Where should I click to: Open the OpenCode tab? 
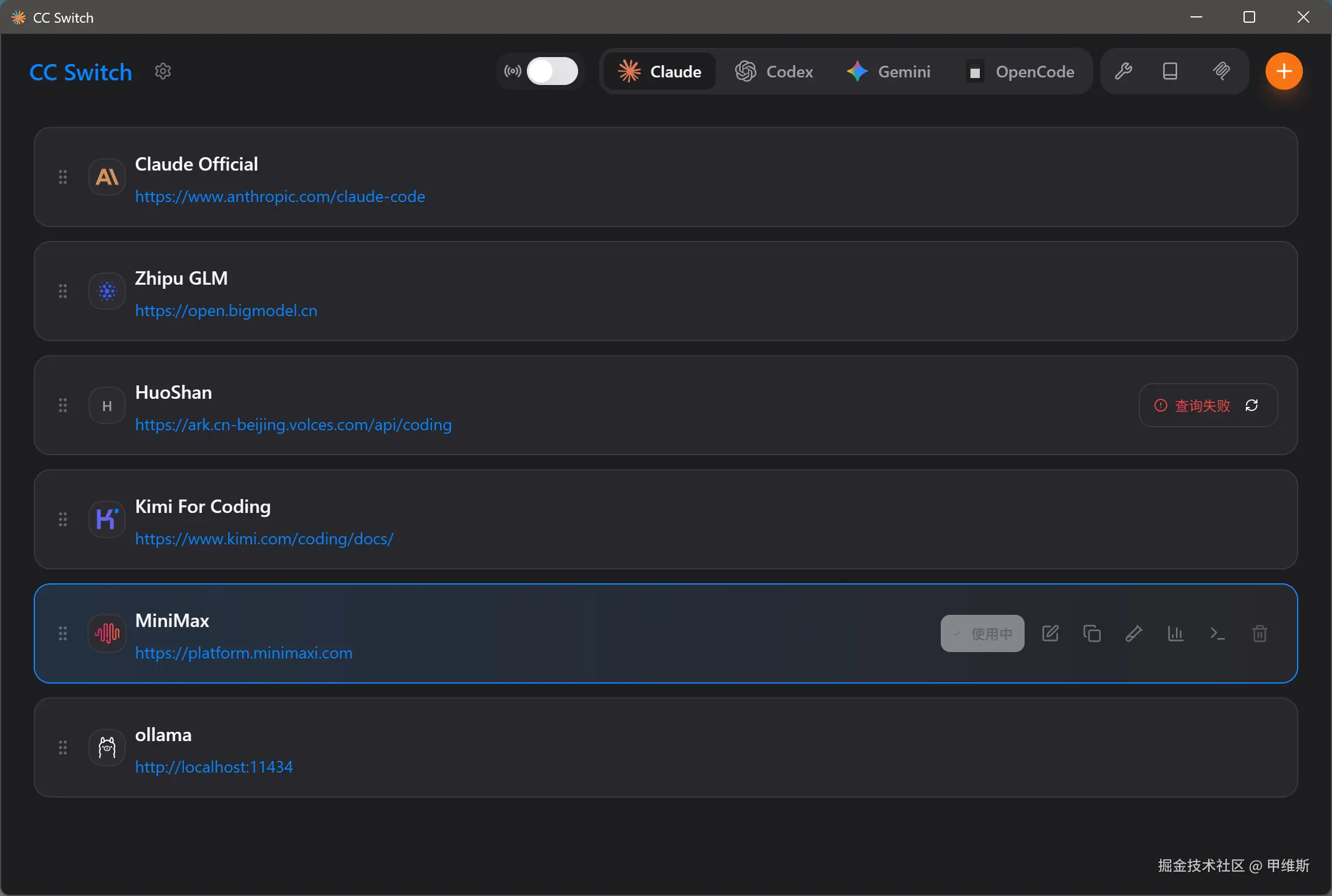1021,72
